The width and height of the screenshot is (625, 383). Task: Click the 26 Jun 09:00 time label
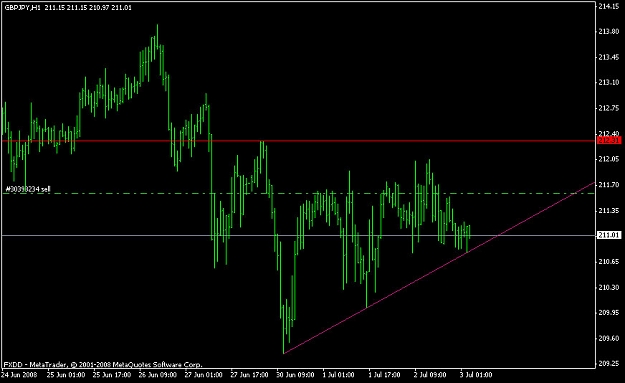click(157, 375)
